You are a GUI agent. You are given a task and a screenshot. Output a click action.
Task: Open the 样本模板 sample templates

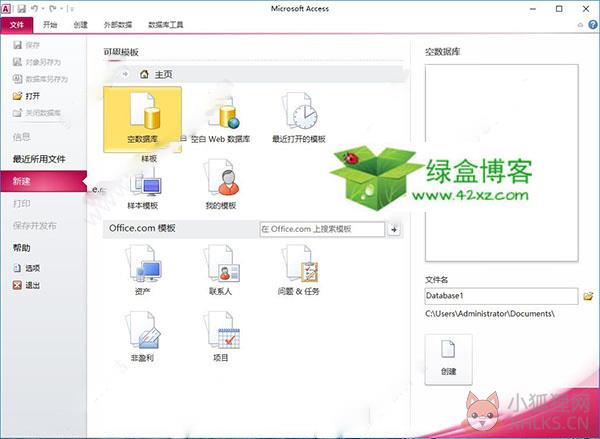[142, 188]
